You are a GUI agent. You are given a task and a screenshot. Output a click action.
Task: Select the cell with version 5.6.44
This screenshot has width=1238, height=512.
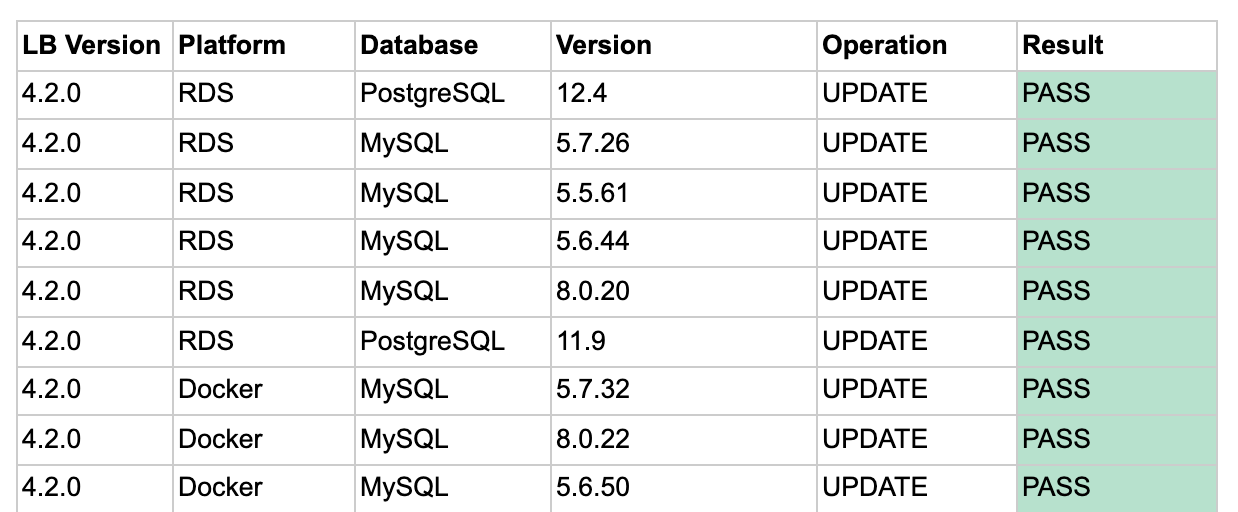pyautogui.click(x=684, y=242)
